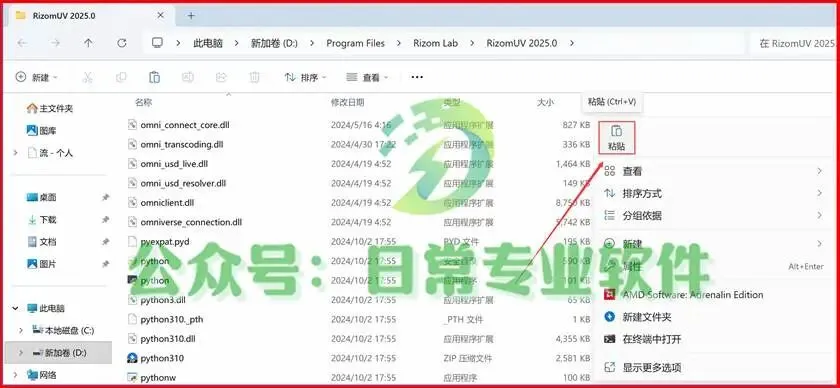Refresh the current folder view
Screen dimensions: 840x388
[x=122, y=43]
